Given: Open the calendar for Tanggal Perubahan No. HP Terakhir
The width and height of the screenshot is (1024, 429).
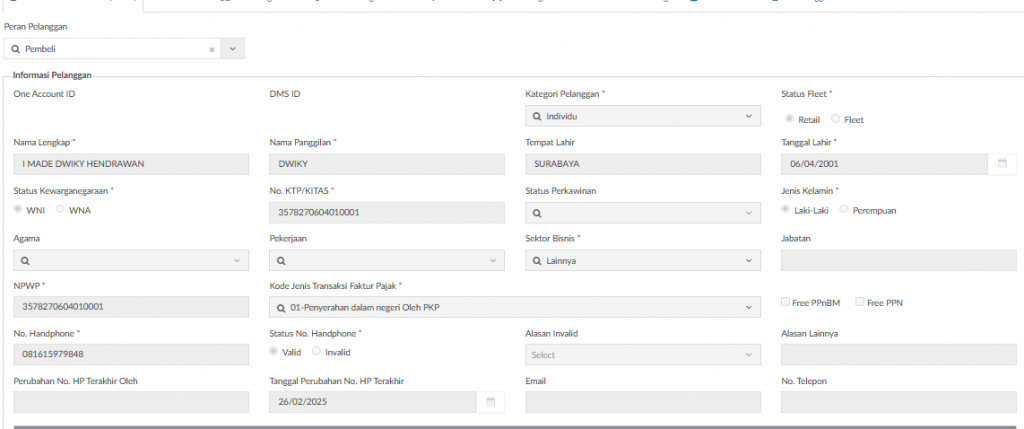Looking at the screenshot, I should pyautogui.click(x=490, y=402).
